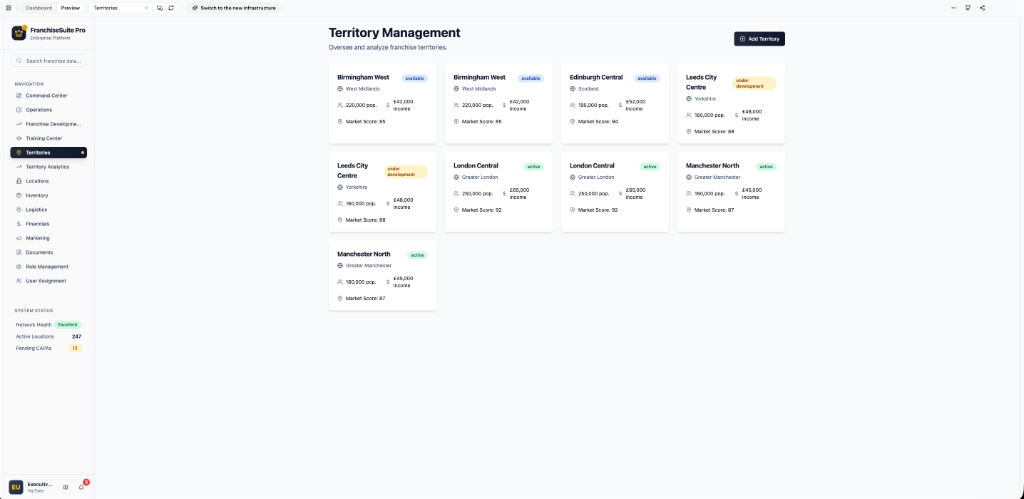Click Oversee and analyze franchise territories subtitle
Screen dimensions: 1024x499
click(388, 48)
